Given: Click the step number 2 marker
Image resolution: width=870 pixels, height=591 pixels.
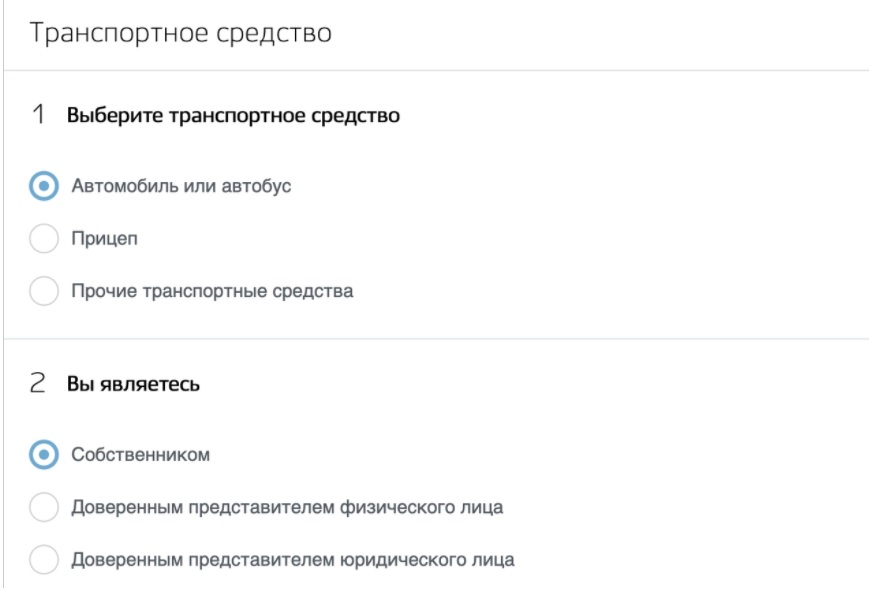Looking at the screenshot, I should [x=39, y=385].
